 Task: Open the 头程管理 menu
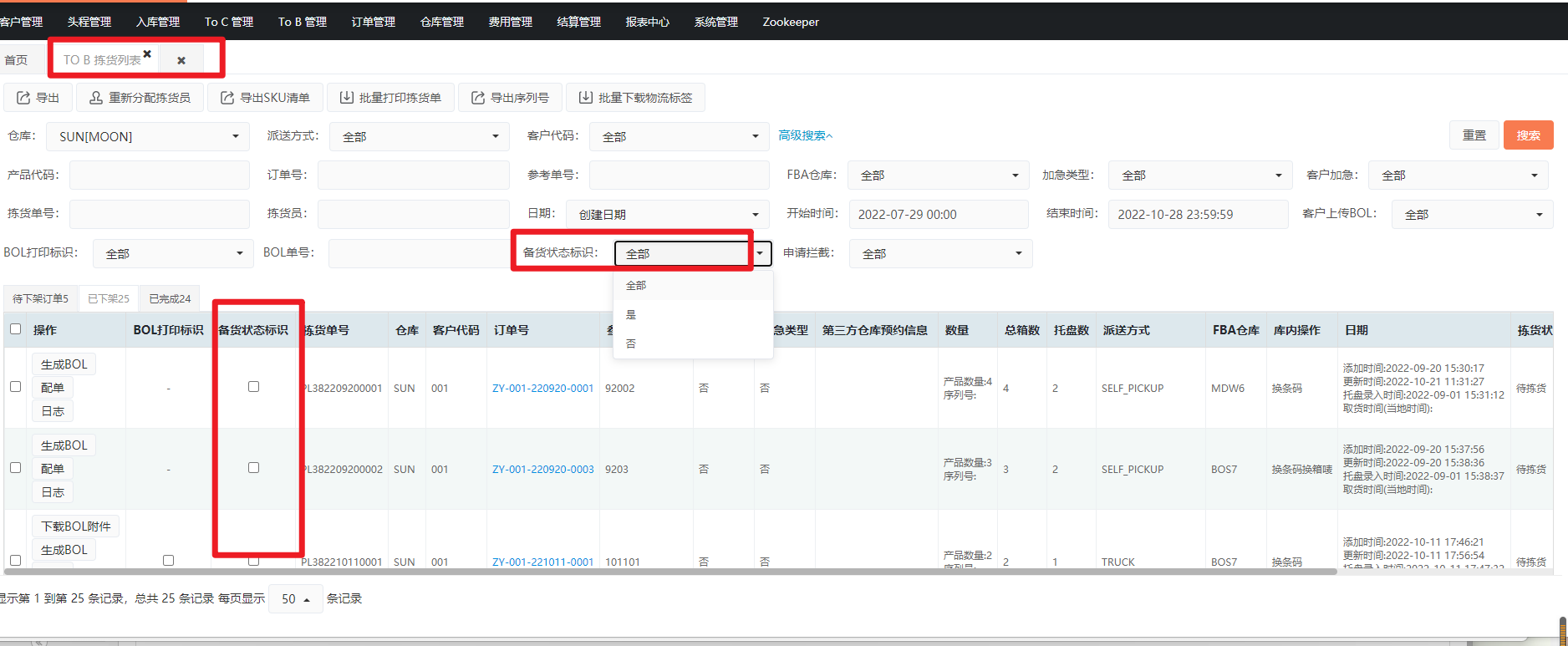pos(89,22)
